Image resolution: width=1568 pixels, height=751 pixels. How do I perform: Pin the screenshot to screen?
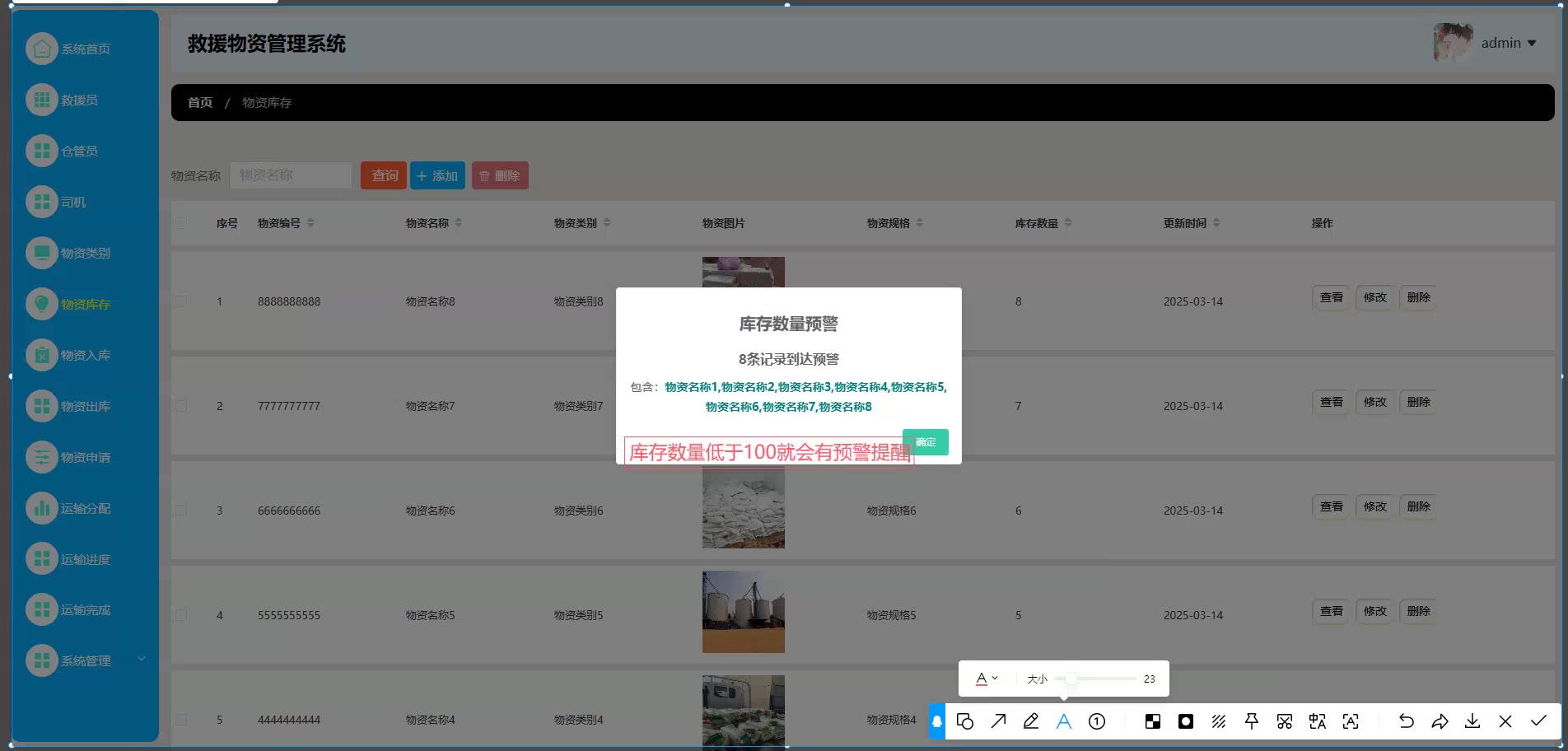point(1251,721)
